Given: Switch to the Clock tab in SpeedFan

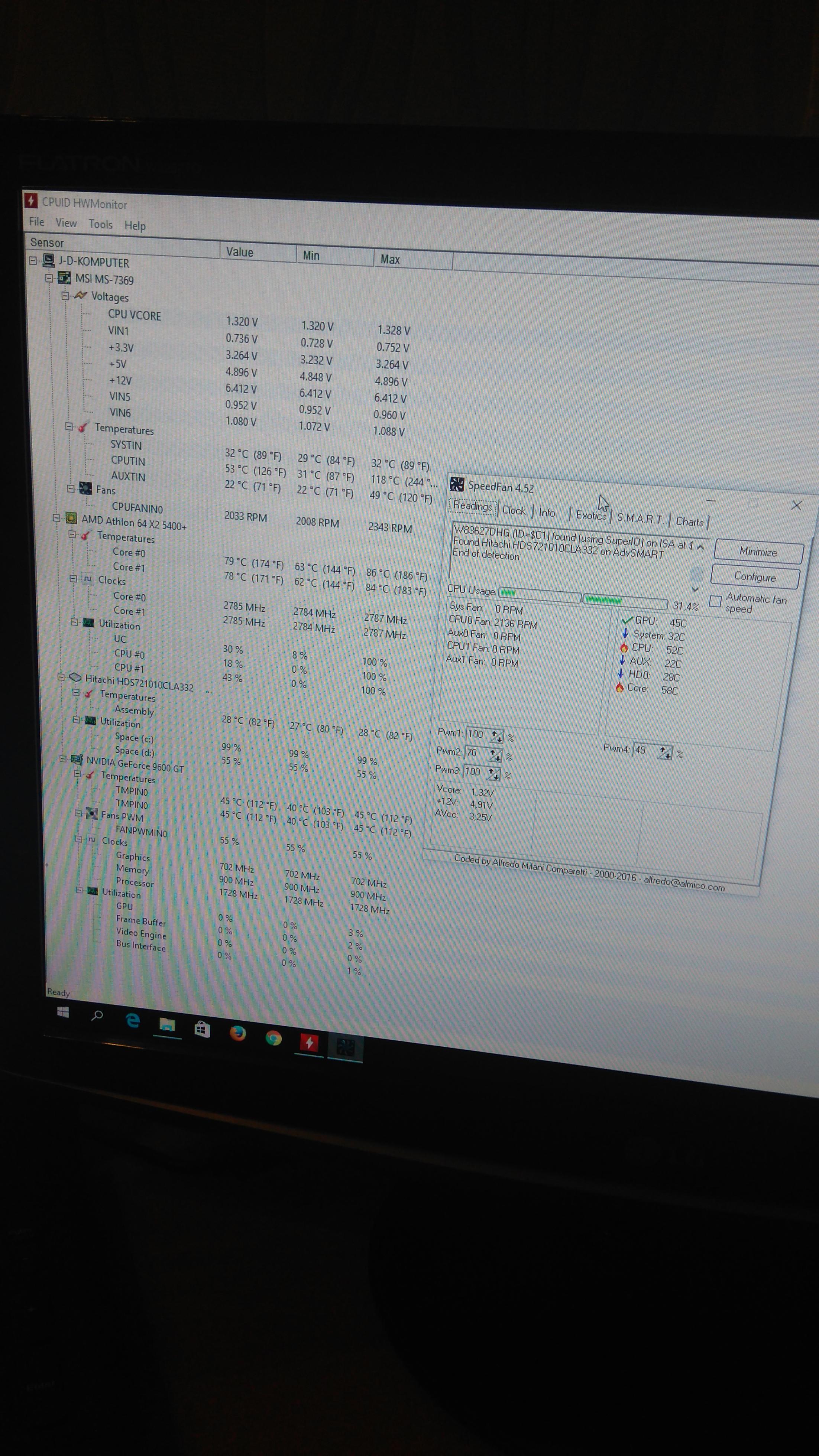Looking at the screenshot, I should click(x=514, y=510).
